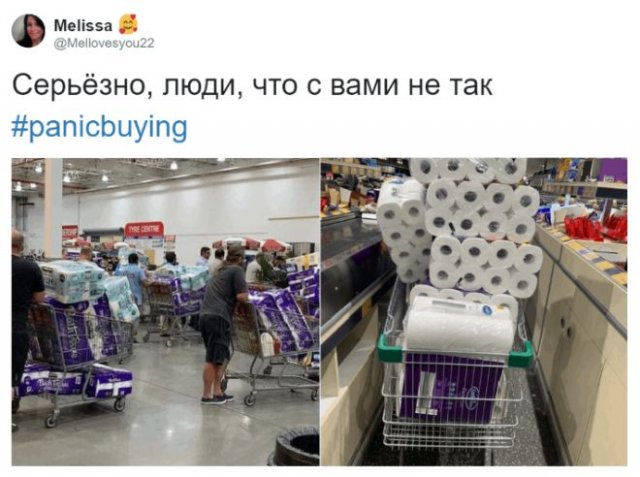Click the purple package inside the wire cart
The height and width of the screenshot is (477, 640).
click(x=451, y=388)
